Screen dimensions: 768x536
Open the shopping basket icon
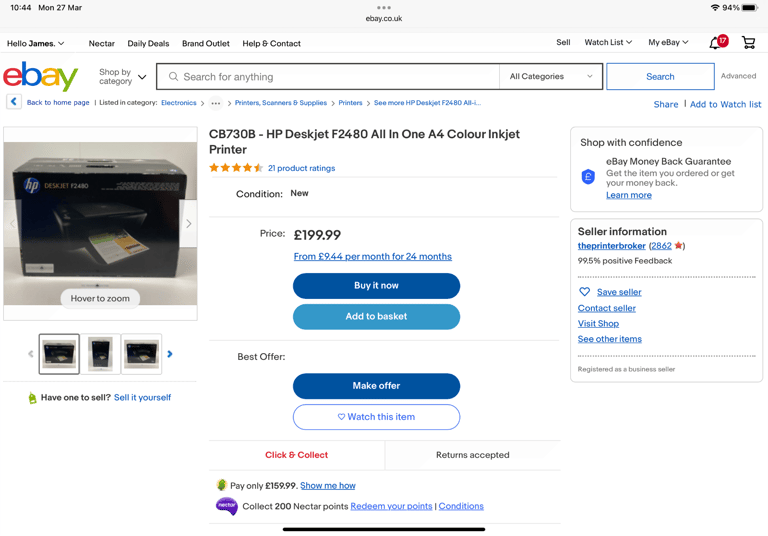click(x=748, y=43)
